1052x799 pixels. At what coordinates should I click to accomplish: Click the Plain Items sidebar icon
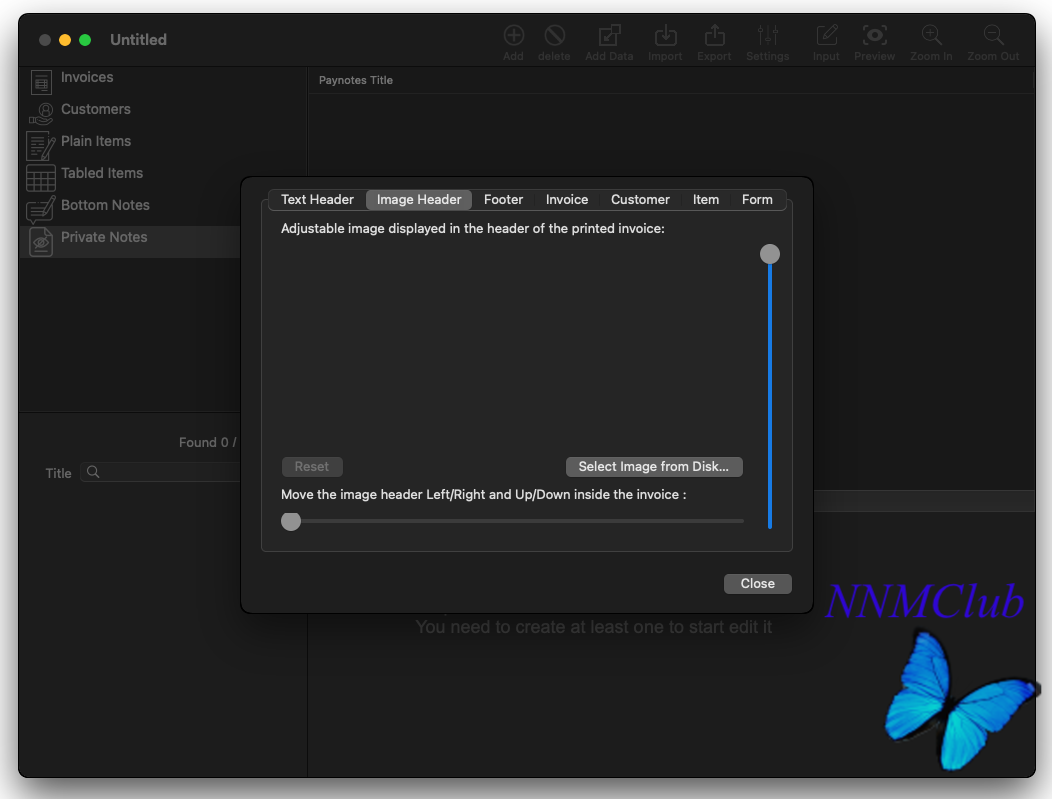click(x=40, y=146)
